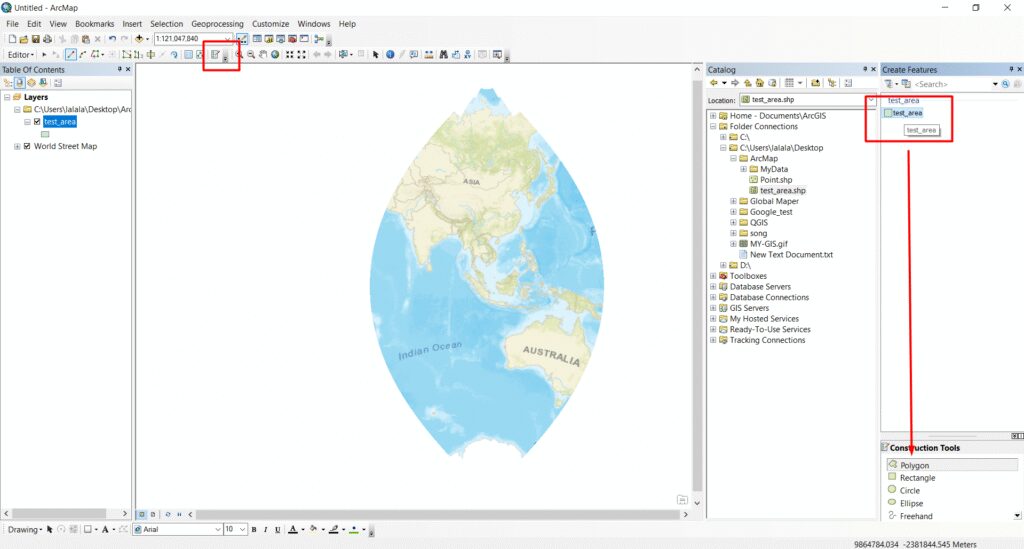
Task: Click the line color swatch in Drawing toolbar
Action: [x=334, y=529]
